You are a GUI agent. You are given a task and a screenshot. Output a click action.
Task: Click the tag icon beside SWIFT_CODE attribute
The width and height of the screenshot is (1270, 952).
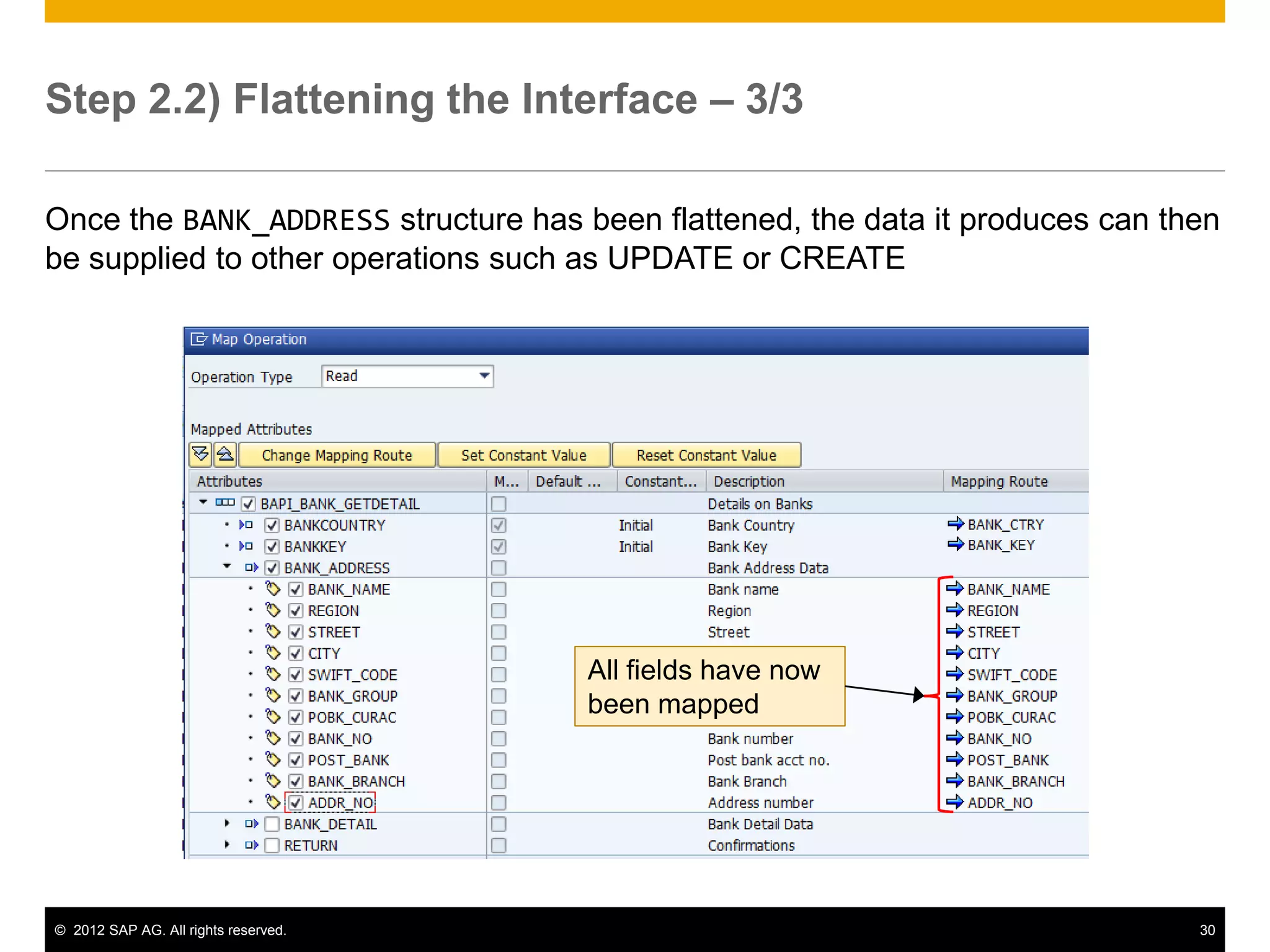[273, 674]
